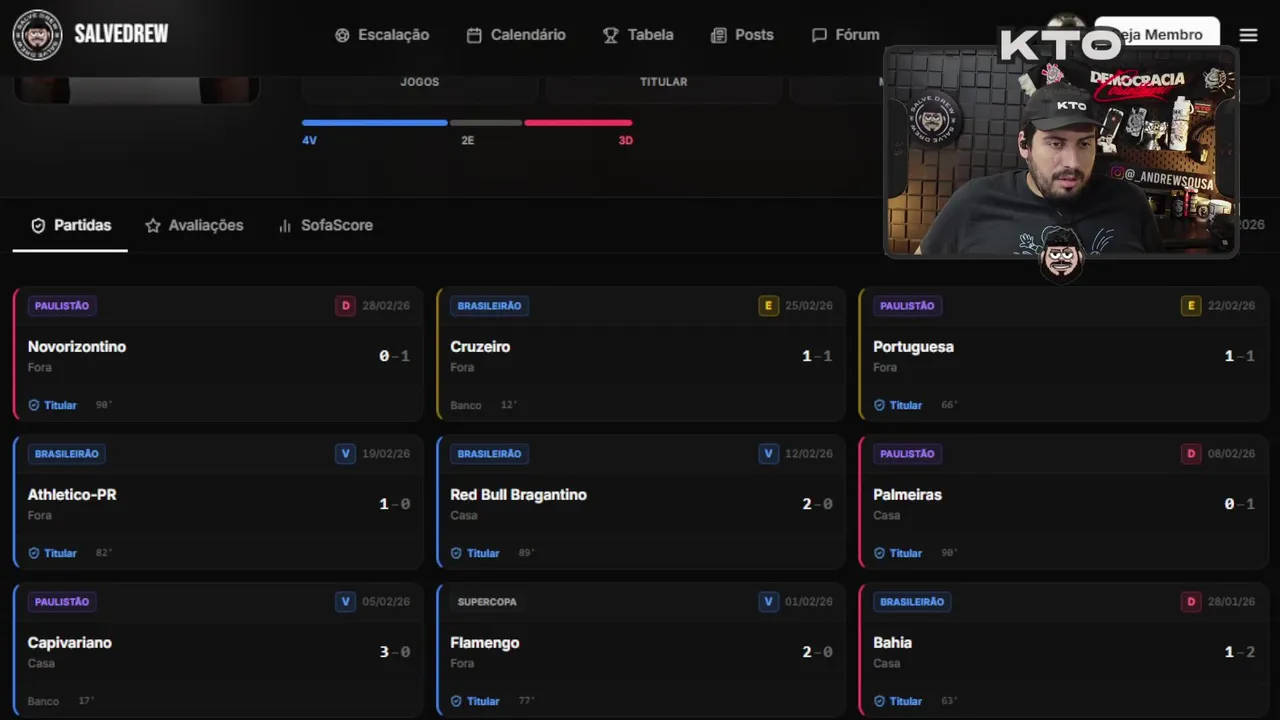Open the Tabela menu item
1280x720 pixels.
tap(638, 35)
